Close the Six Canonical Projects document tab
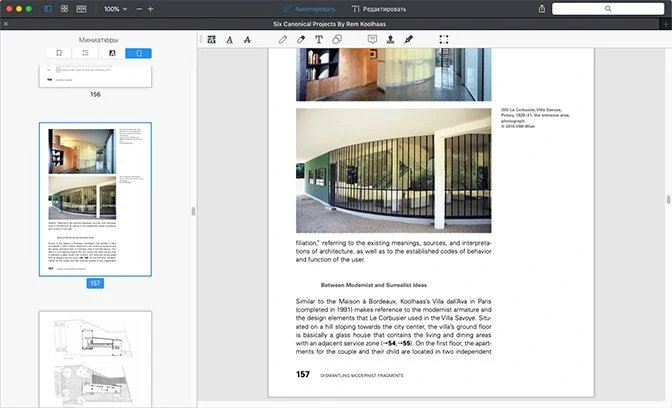The width and height of the screenshot is (672, 408). pos(6,24)
